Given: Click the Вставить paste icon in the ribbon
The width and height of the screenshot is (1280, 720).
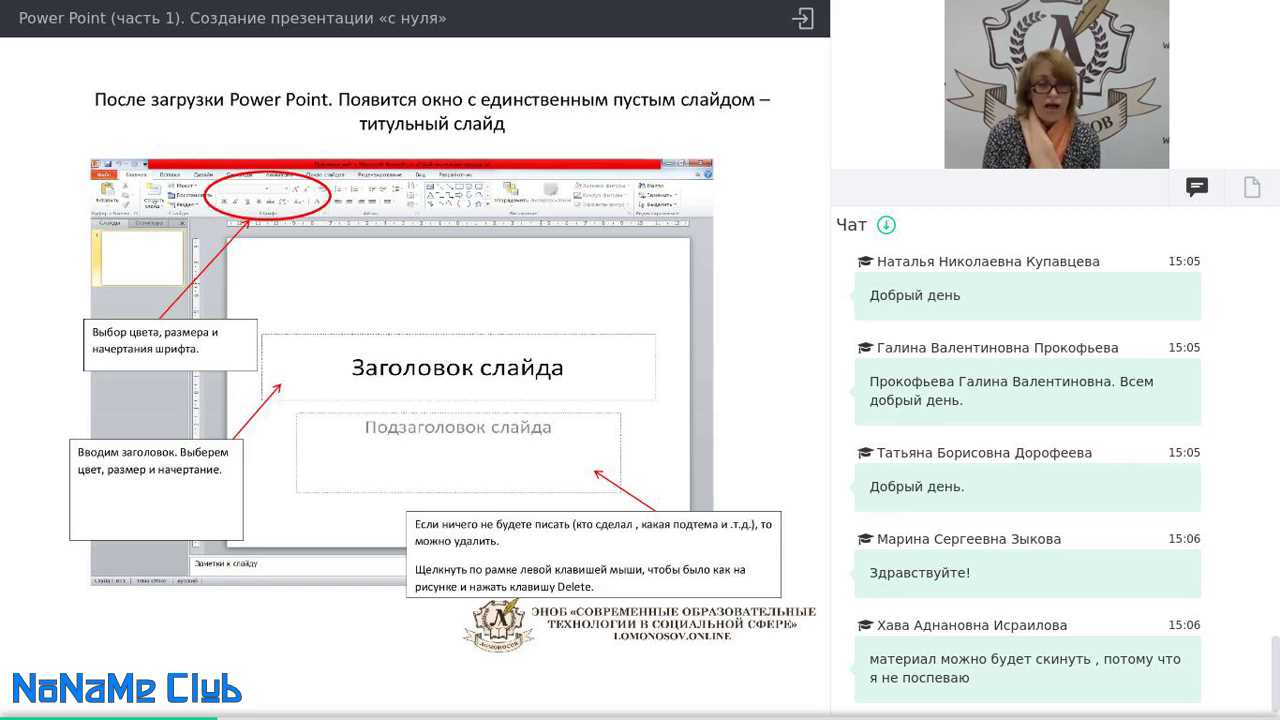Looking at the screenshot, I should [107, 192].
